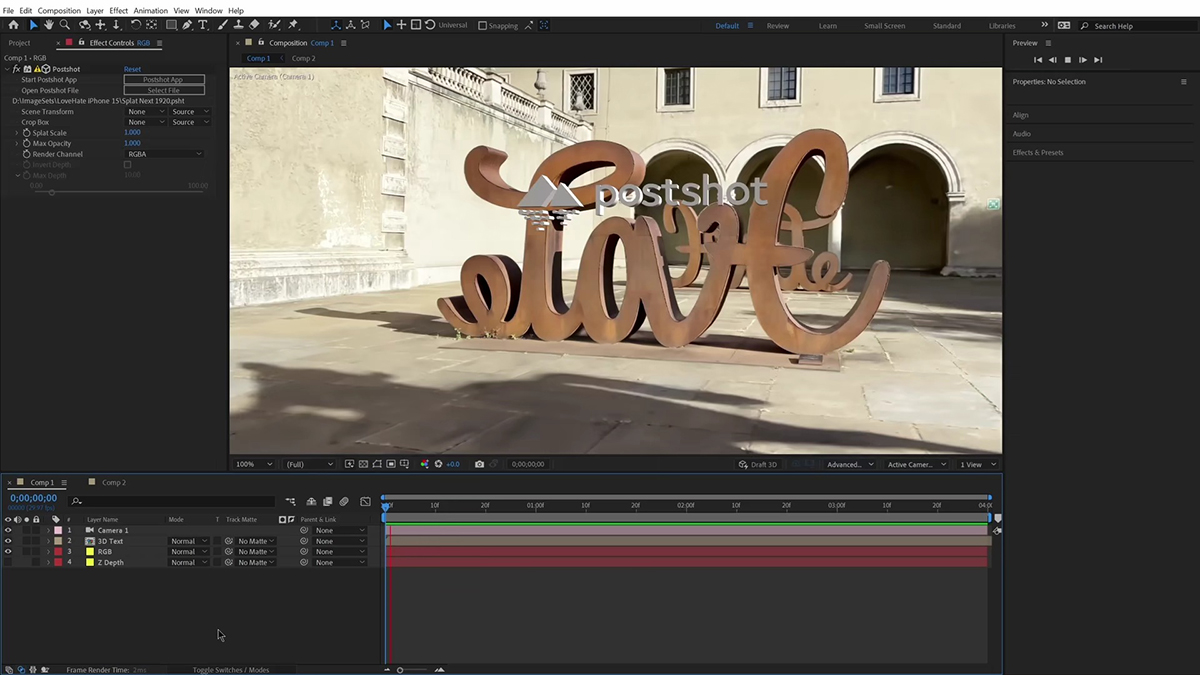Show the Z Depth layer
1200x675 pixels.
tap(8, 563)
